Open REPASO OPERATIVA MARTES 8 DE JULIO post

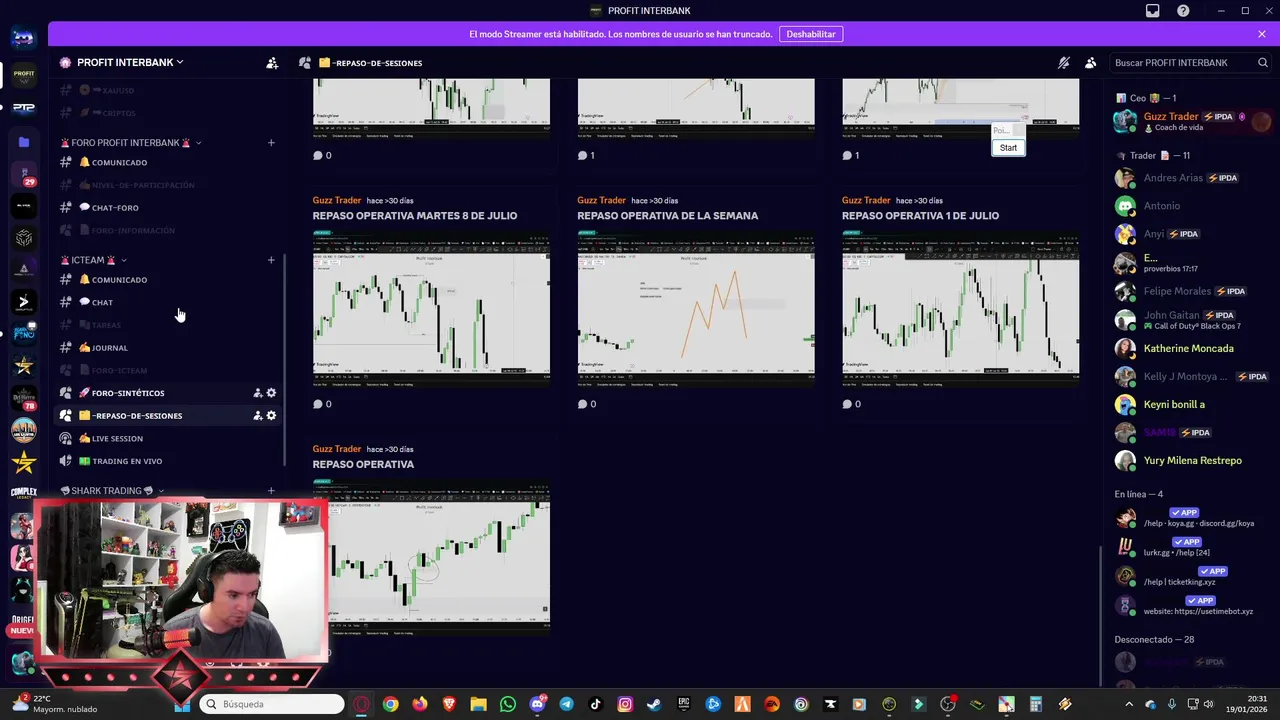(415, 216)
